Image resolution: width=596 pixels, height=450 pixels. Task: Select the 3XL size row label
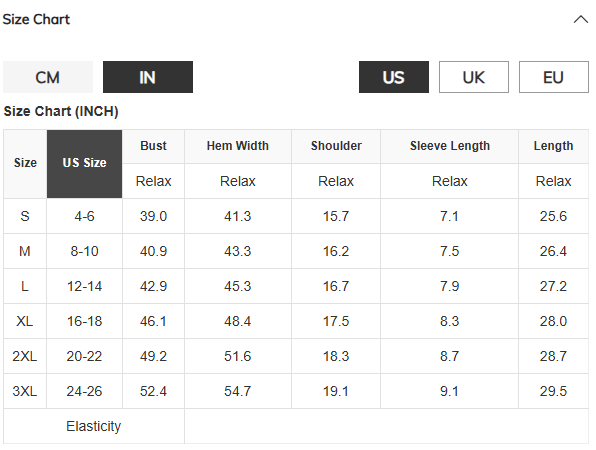pos(25,391)
